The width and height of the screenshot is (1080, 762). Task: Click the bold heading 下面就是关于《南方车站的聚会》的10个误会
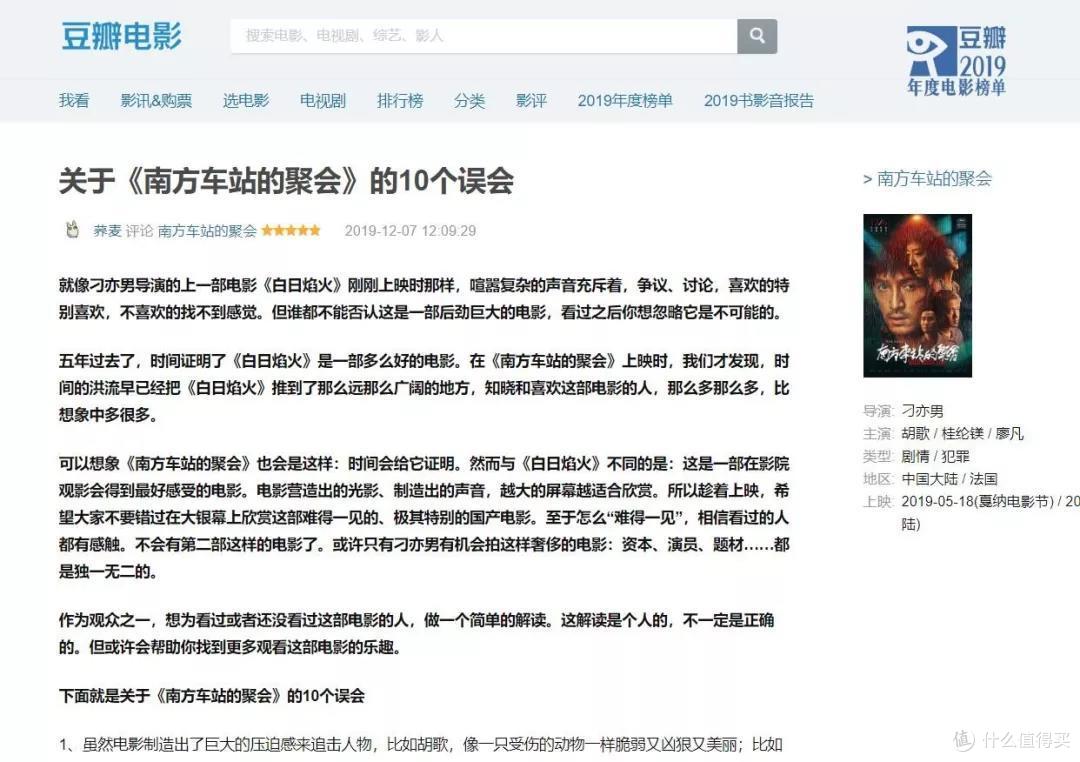point(211,696)
